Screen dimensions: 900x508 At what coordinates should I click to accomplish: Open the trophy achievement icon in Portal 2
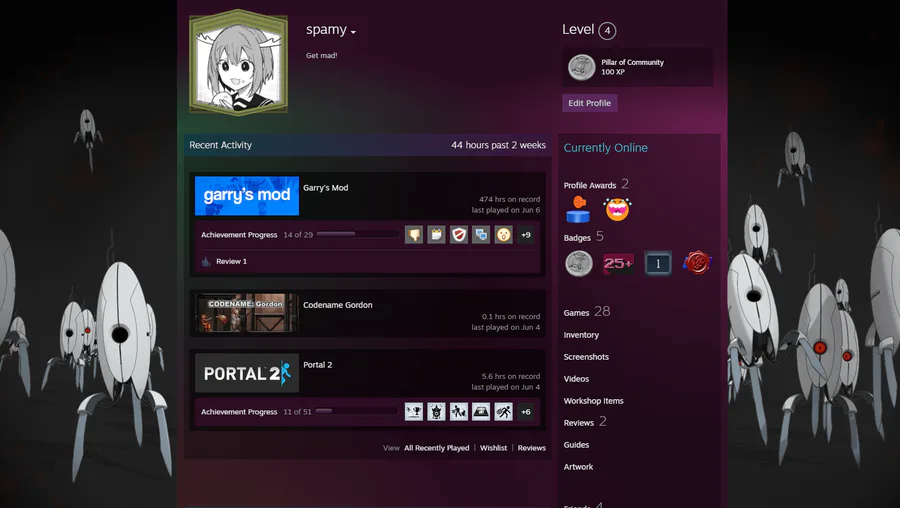(x=414, y=412)
